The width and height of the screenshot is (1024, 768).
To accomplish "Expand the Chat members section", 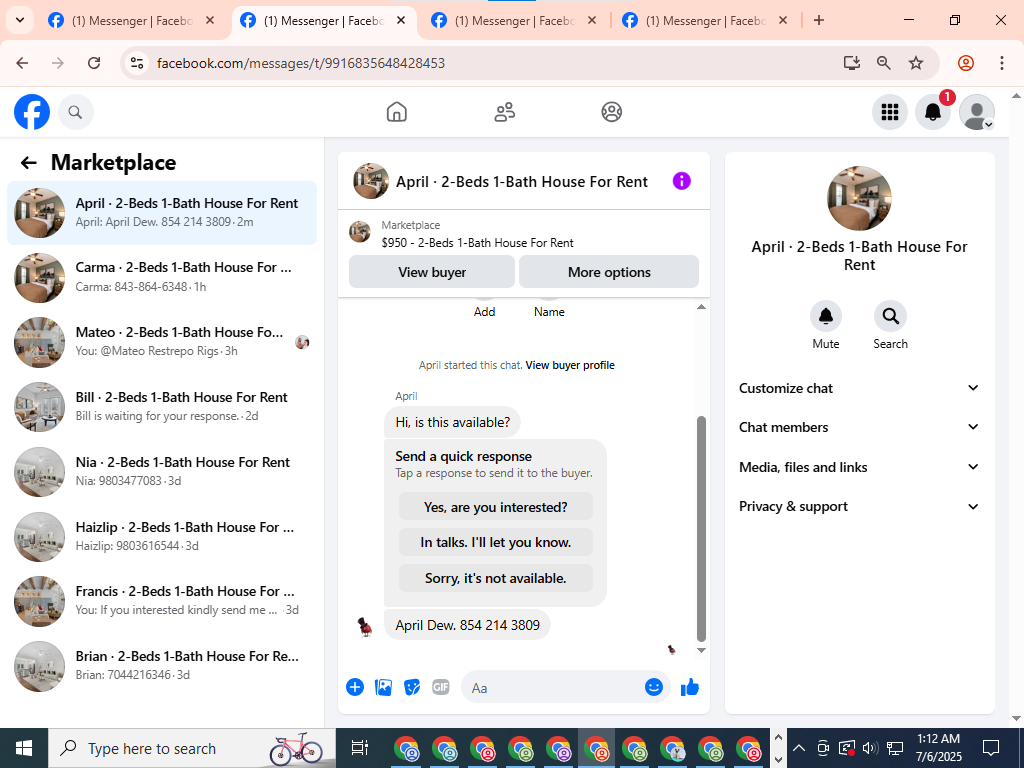I will click(859, 427).
